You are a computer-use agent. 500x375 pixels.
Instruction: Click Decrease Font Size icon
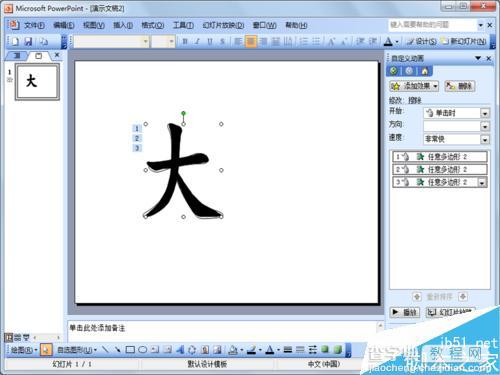point(344,42)
